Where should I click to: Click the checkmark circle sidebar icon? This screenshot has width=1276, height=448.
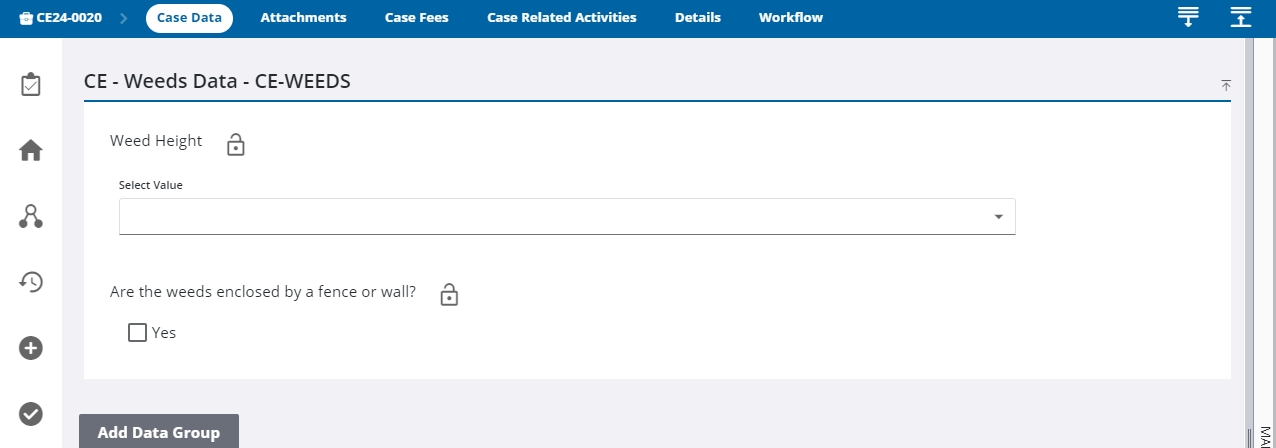[31, 413]
